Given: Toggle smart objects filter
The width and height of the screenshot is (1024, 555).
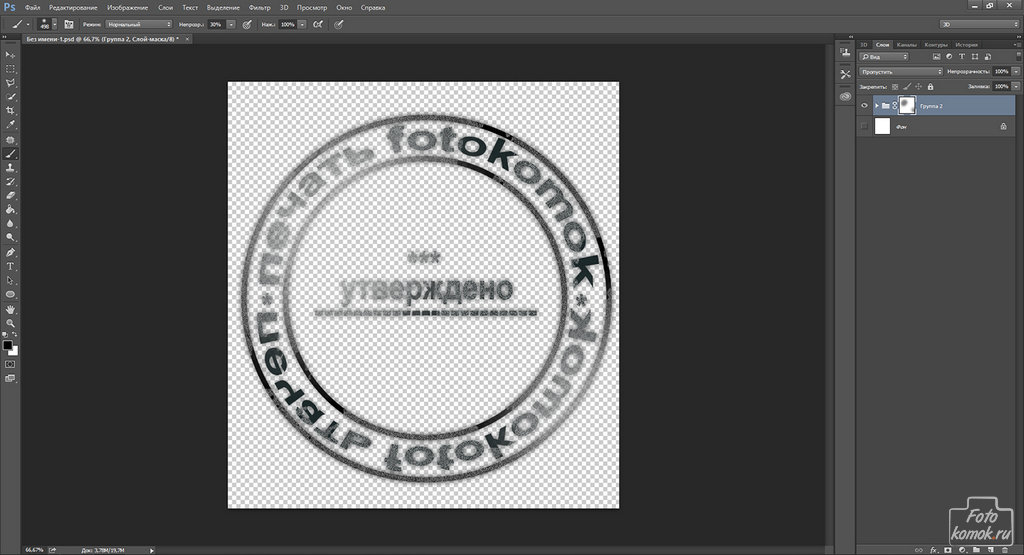Looking at the screenshot, I should 987,57.
